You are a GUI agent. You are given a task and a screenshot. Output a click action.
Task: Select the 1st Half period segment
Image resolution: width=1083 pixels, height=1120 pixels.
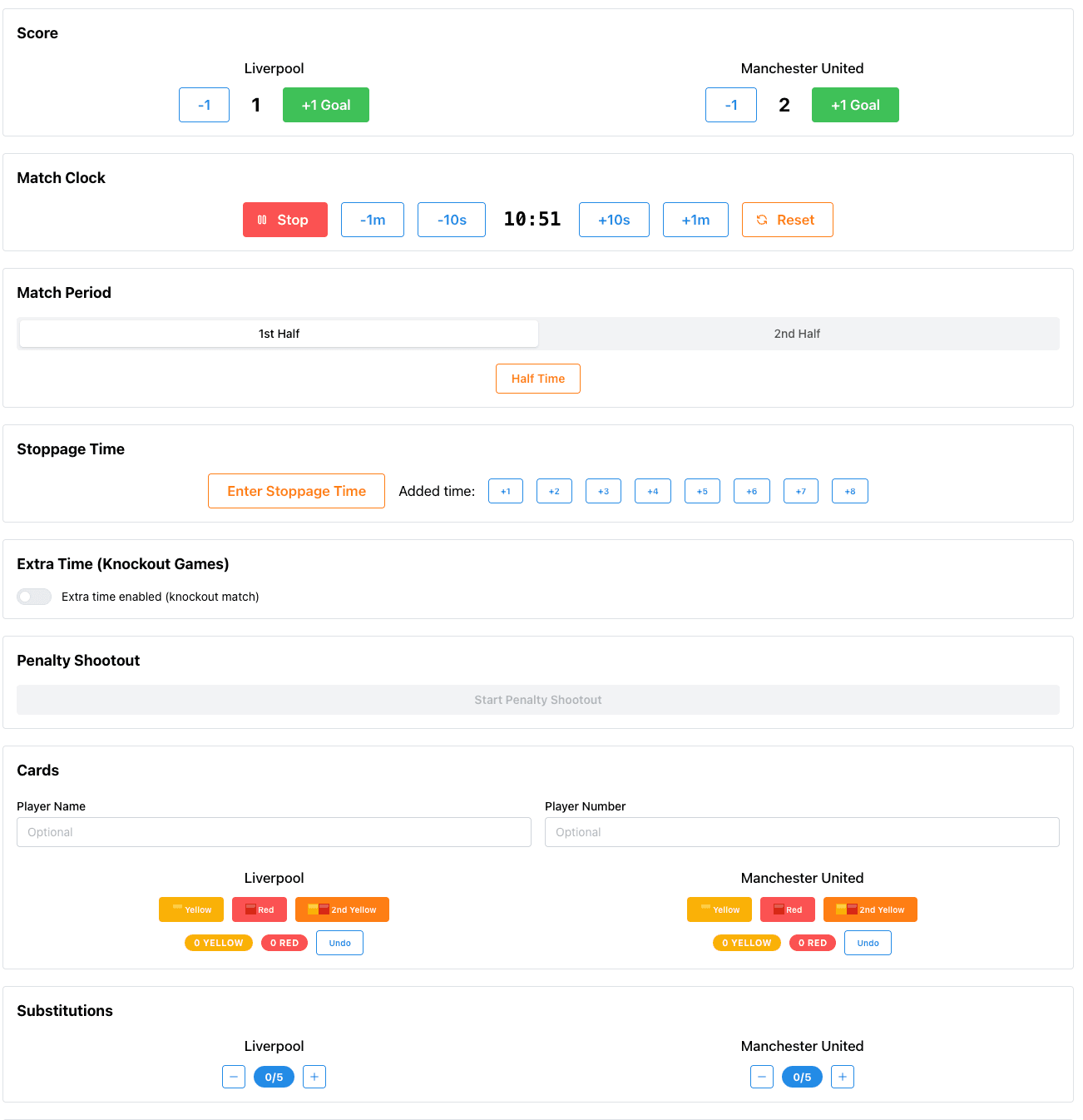pyautogui.click(x=278, y=333)
